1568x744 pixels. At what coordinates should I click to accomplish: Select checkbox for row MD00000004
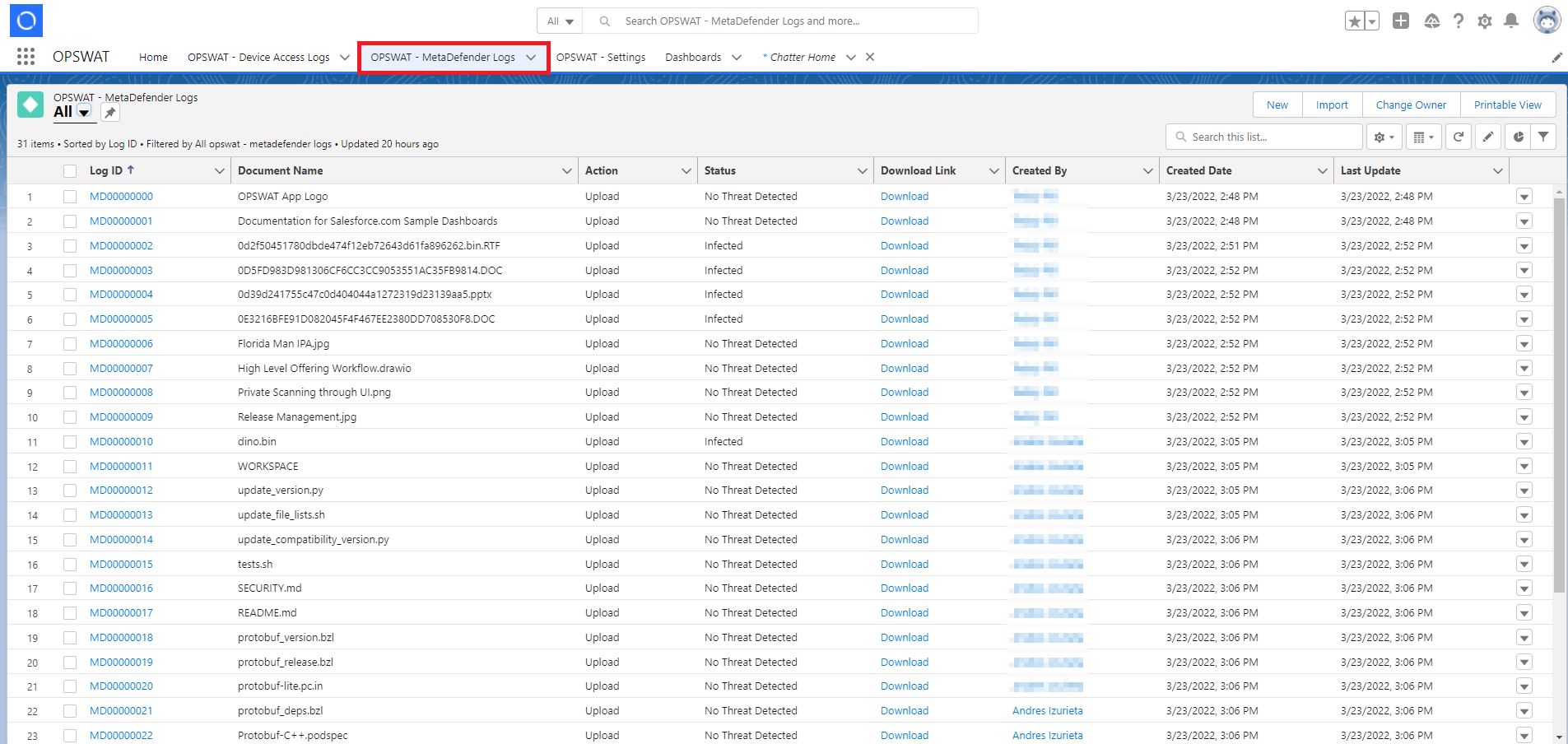point(70,295)
